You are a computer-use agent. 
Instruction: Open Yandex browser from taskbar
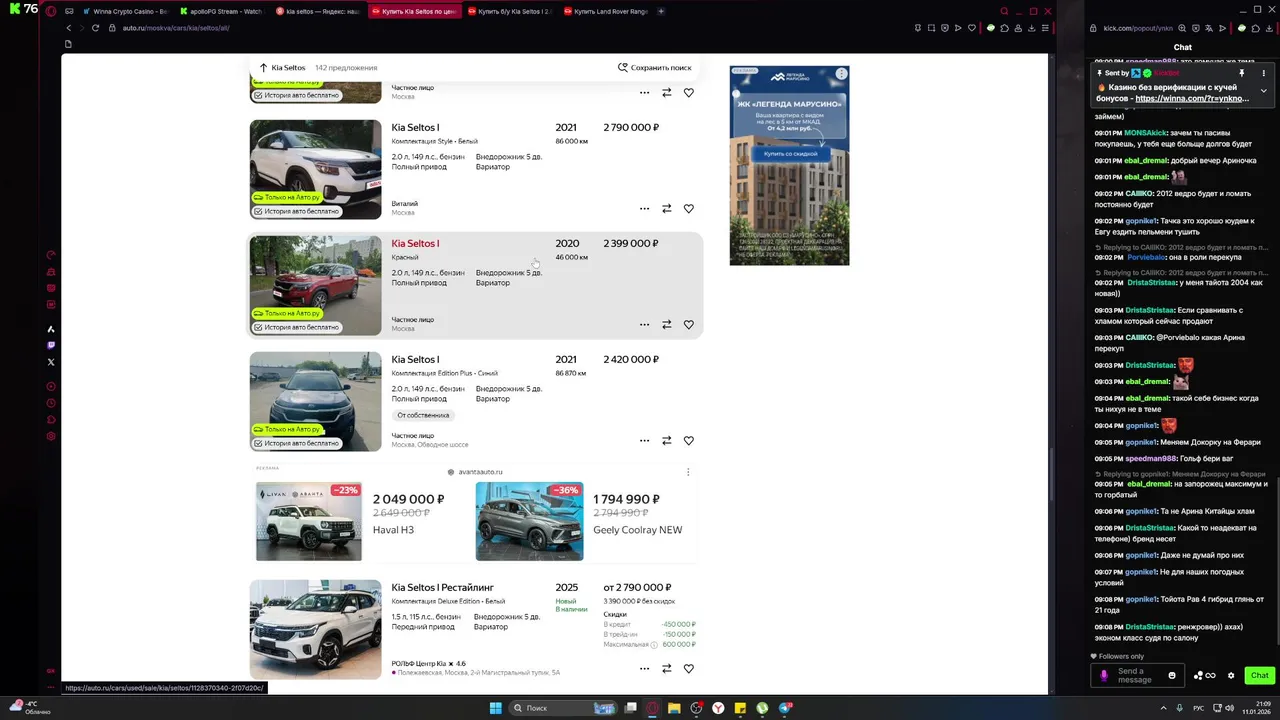pyautogui.click(x=718, y=708)
